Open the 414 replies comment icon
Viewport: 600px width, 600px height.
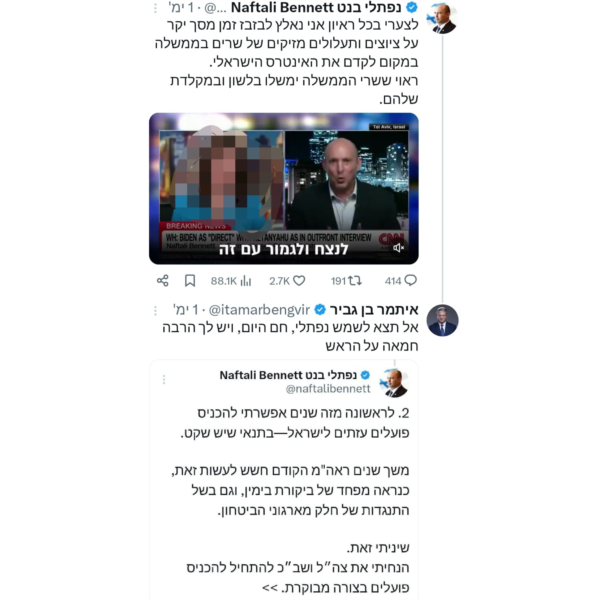(x=411, y=280)
